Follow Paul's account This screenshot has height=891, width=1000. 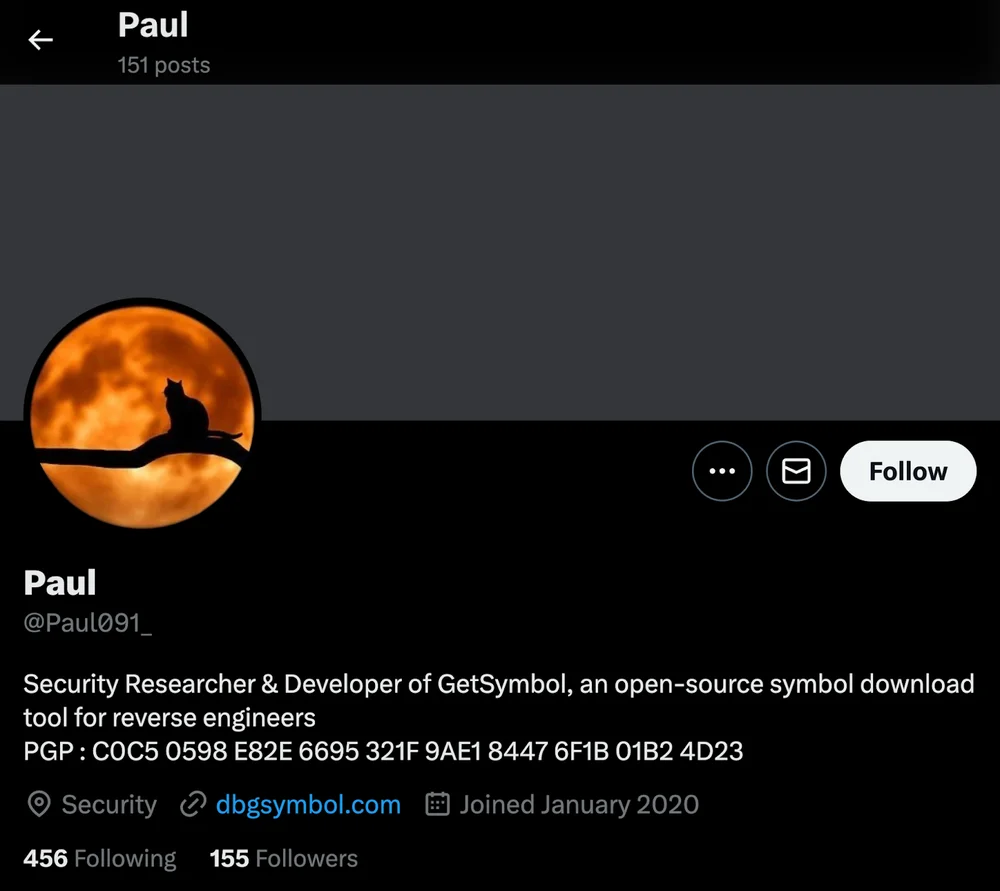point(908,471)
